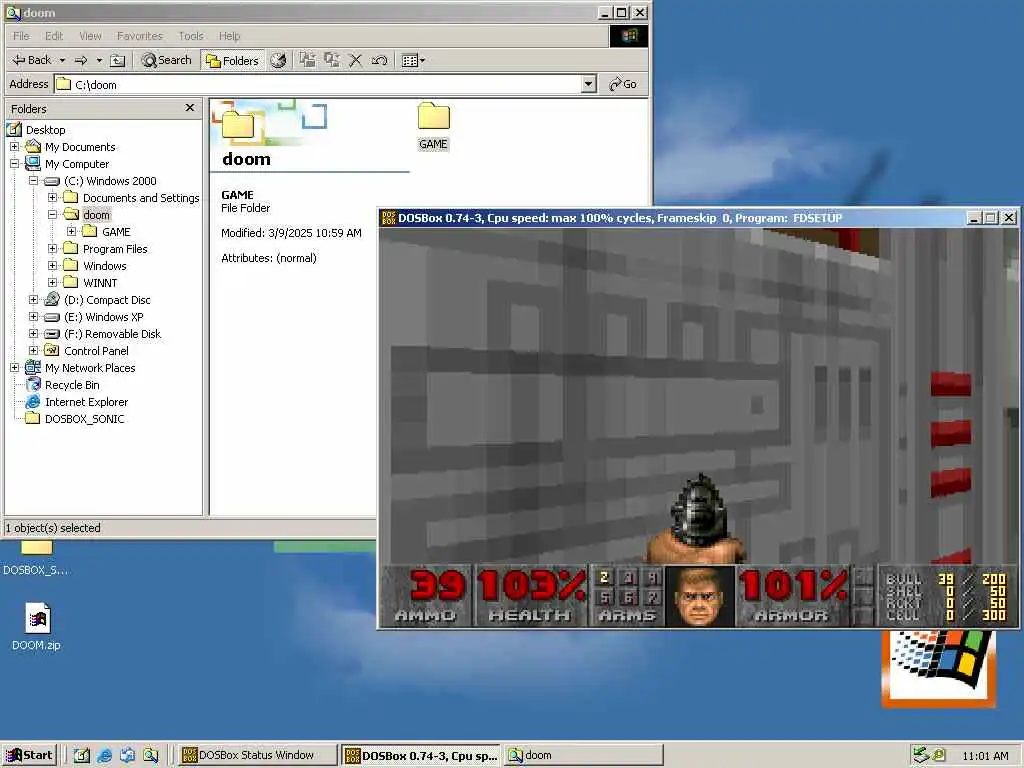
Task: Select Recycle Bin in folder tree
Action: click(x=72, y=385)
